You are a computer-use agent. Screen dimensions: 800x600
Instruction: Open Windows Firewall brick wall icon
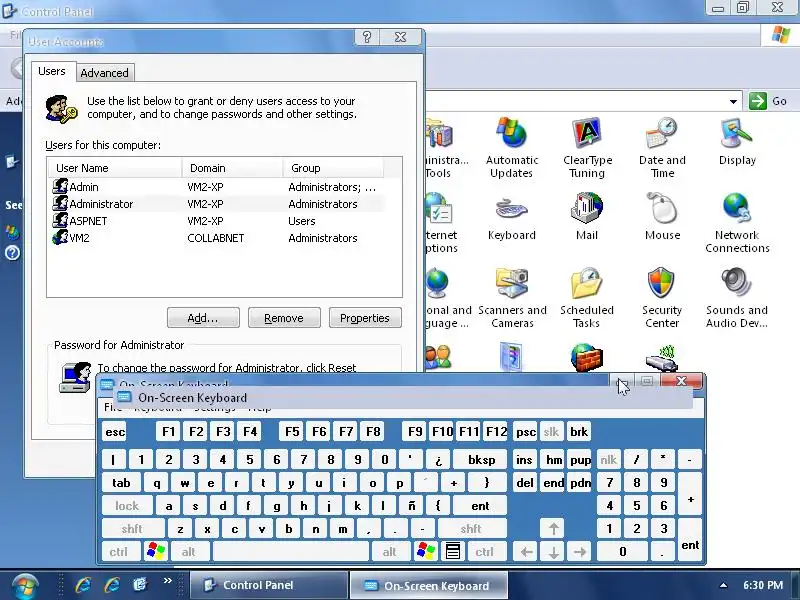point(587,357)
